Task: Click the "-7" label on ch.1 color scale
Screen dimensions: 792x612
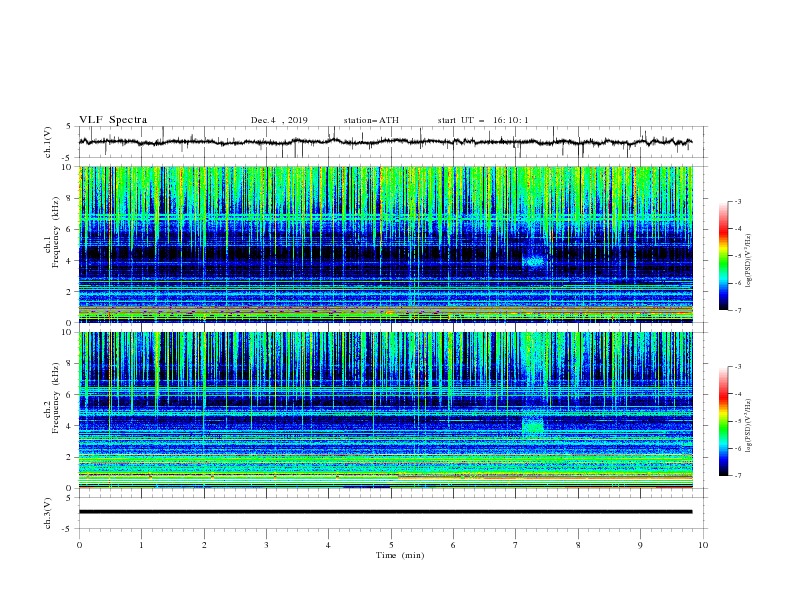Action: 738,310
